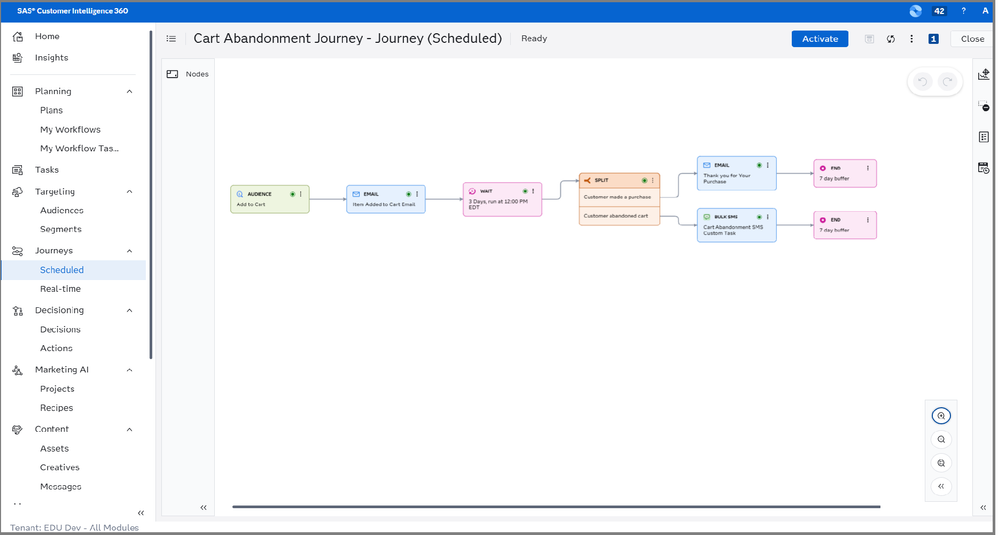Collapse the zoom controls panel
This screenshot has height=535, width=998.
(x=941, y=487)
